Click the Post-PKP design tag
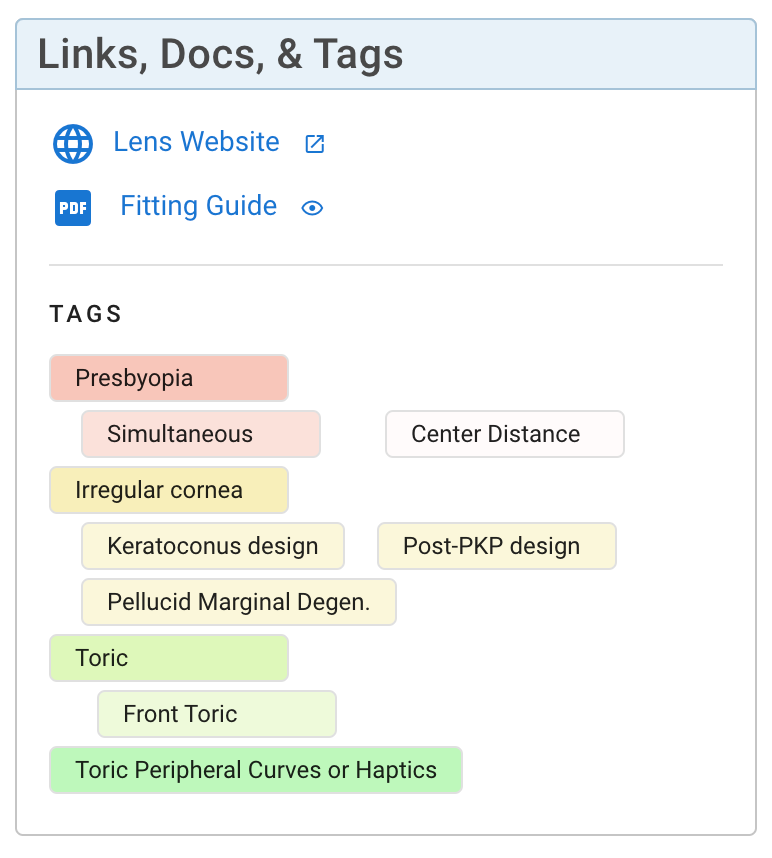 (496, 546)
